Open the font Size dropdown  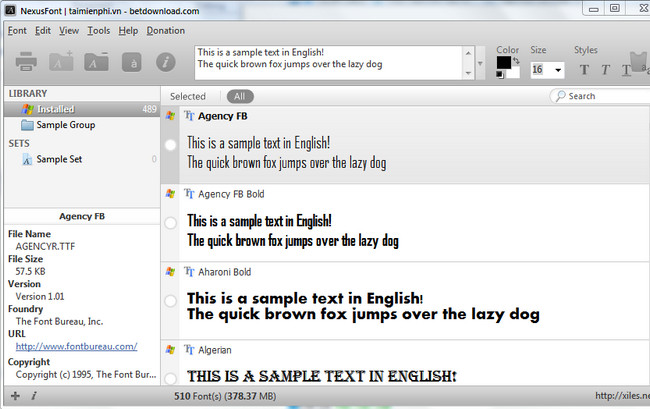tap(558, 70)
